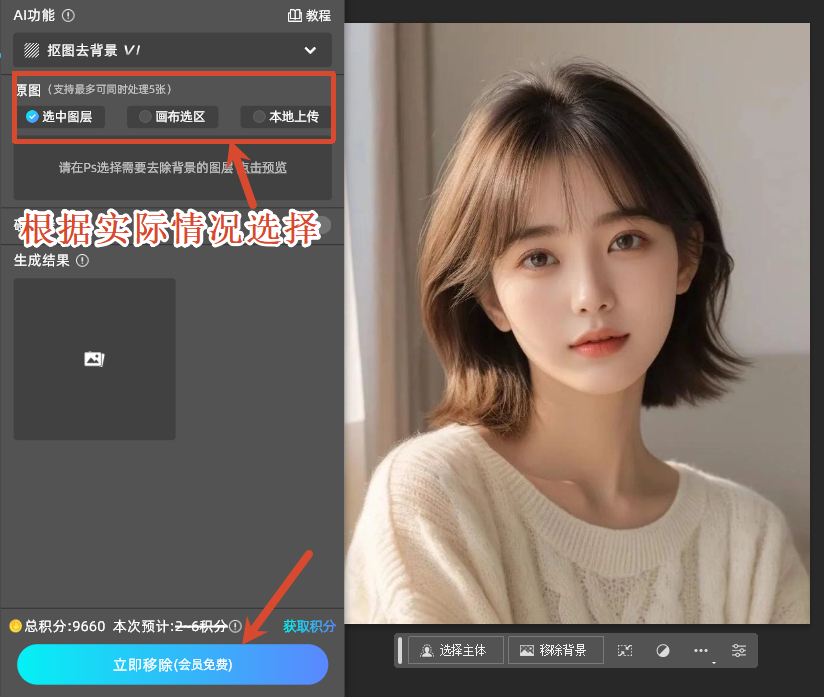Open the small chevron under the ••• icon
The height and width of the screenshot is (697, 824).
(x=713, y=662)
